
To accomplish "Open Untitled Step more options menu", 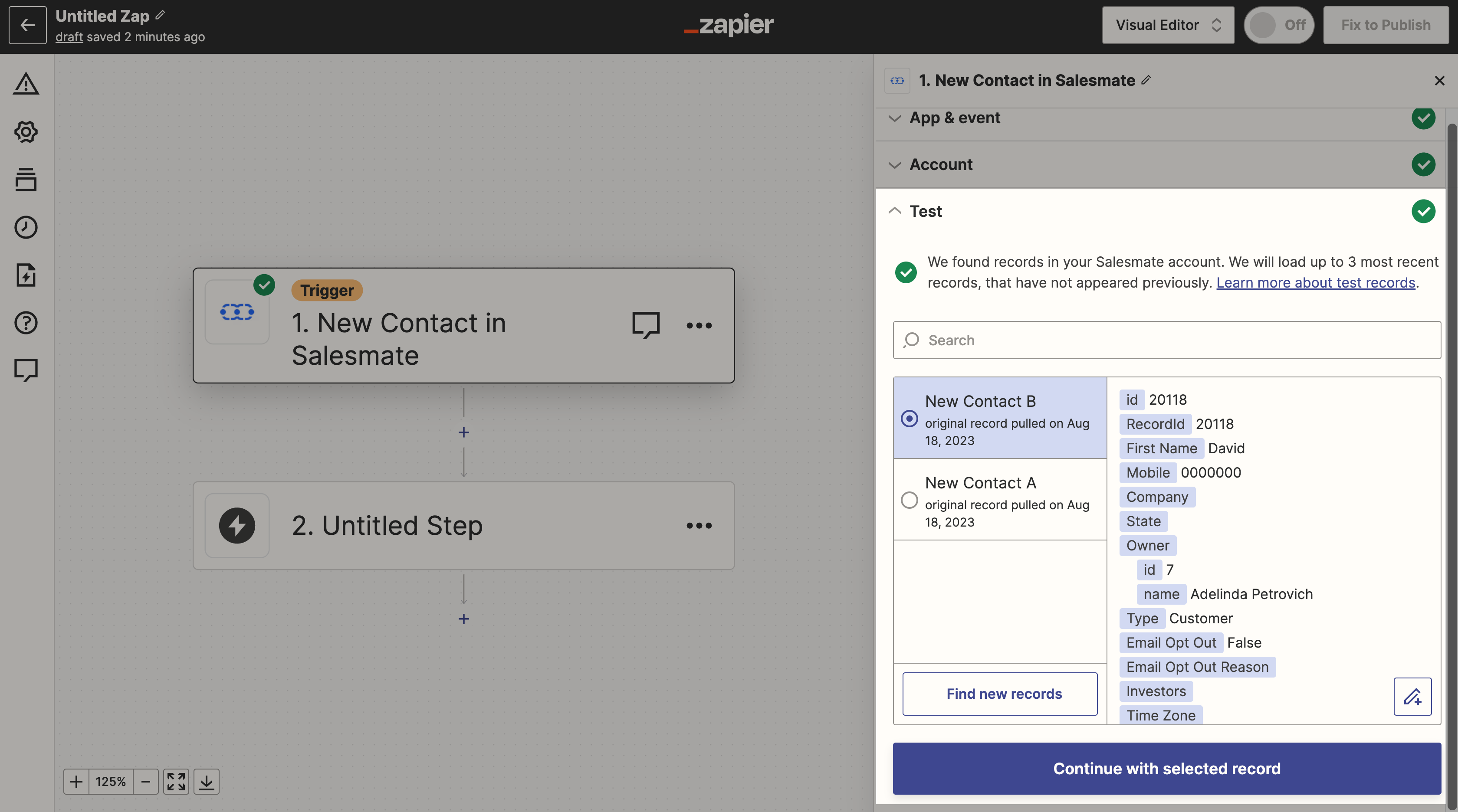I will point(699,526).
